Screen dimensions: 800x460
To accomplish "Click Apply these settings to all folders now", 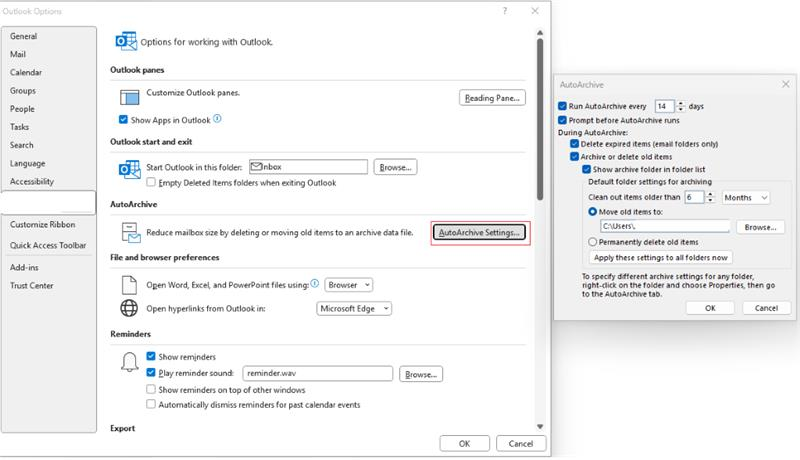I will pyautogui.click(x=661, y=258).
